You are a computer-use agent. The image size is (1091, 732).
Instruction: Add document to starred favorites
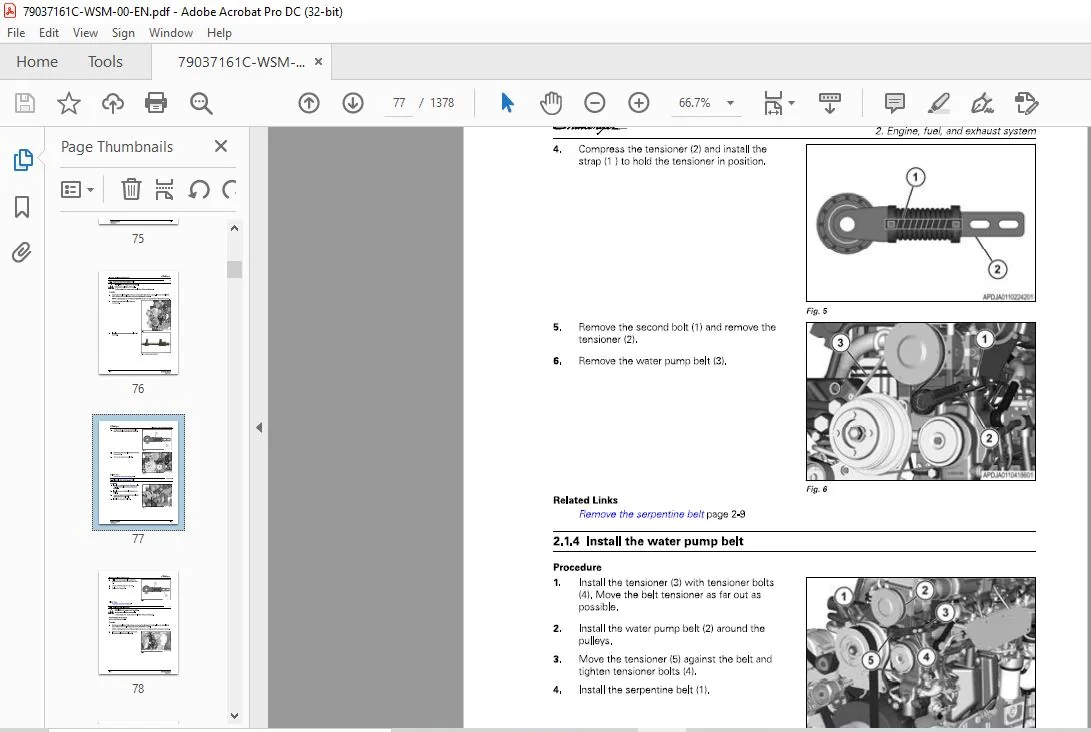68,103
